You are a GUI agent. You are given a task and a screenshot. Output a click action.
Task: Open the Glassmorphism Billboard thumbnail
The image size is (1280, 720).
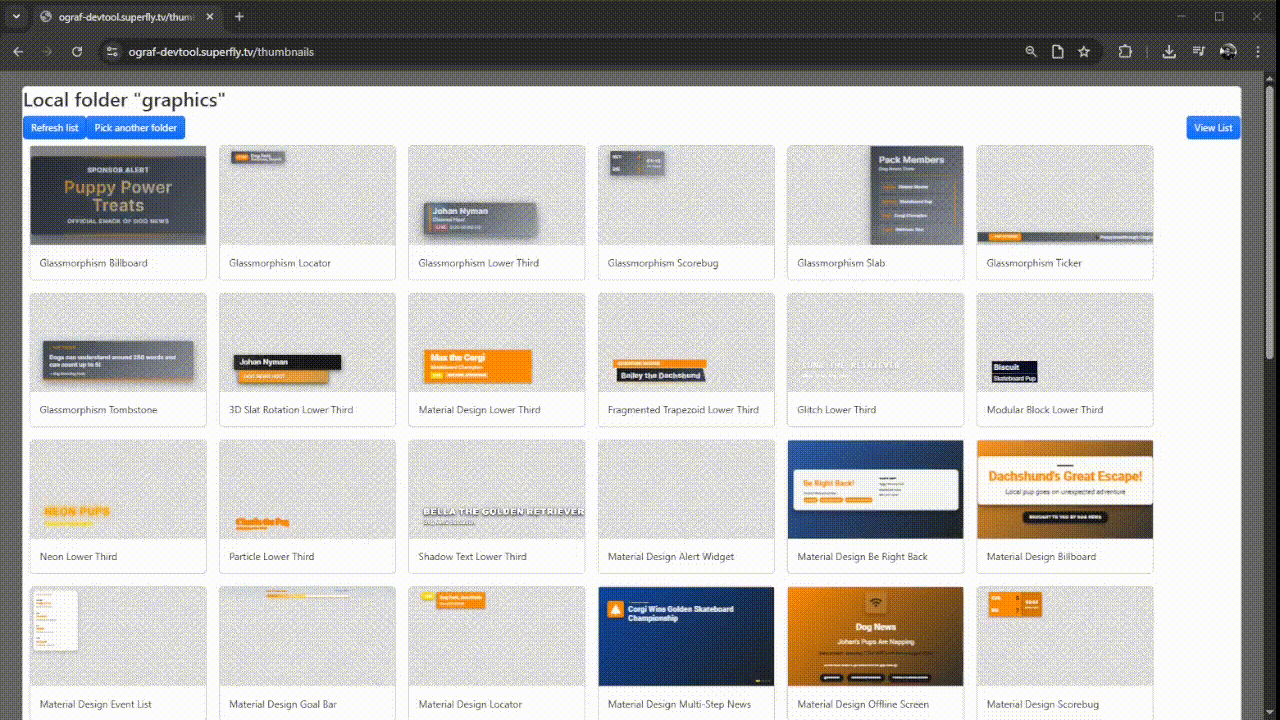(x=118, y=196)
